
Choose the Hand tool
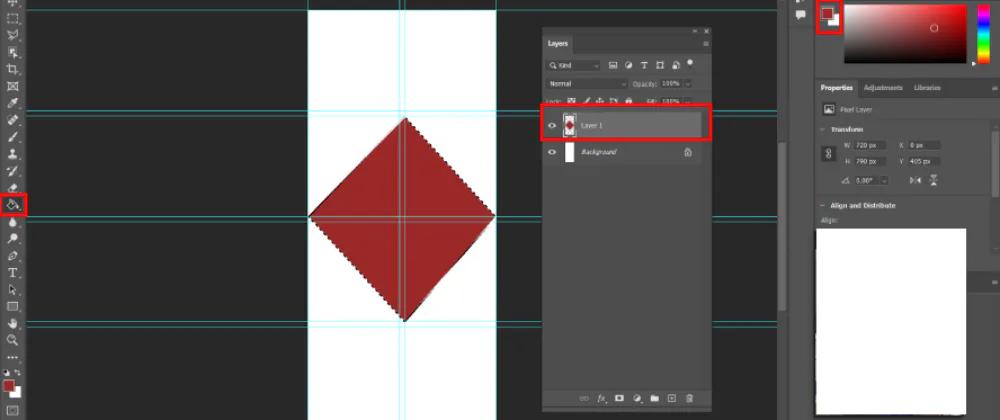click(13, 323)
